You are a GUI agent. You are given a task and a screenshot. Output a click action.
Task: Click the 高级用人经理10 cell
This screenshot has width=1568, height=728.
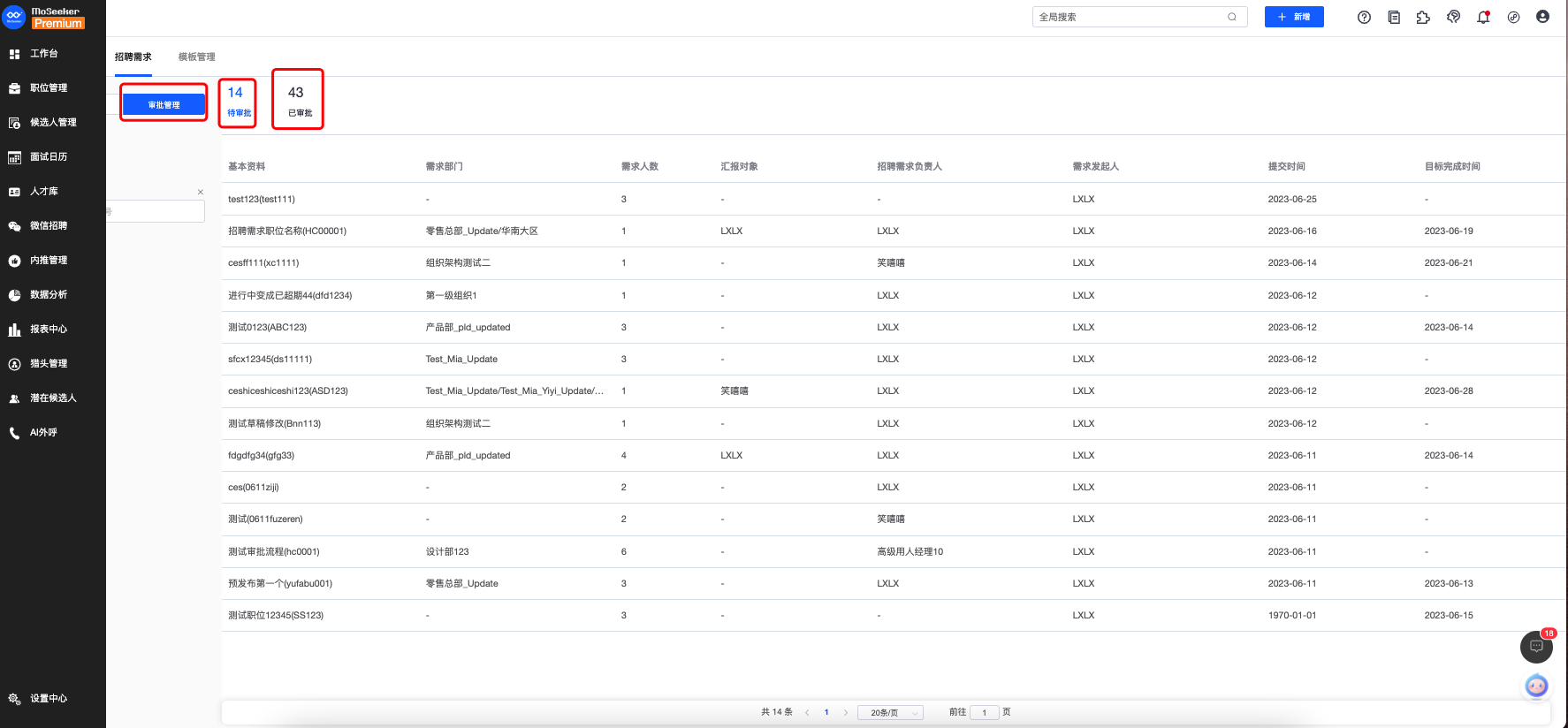[x=910, y=552]
